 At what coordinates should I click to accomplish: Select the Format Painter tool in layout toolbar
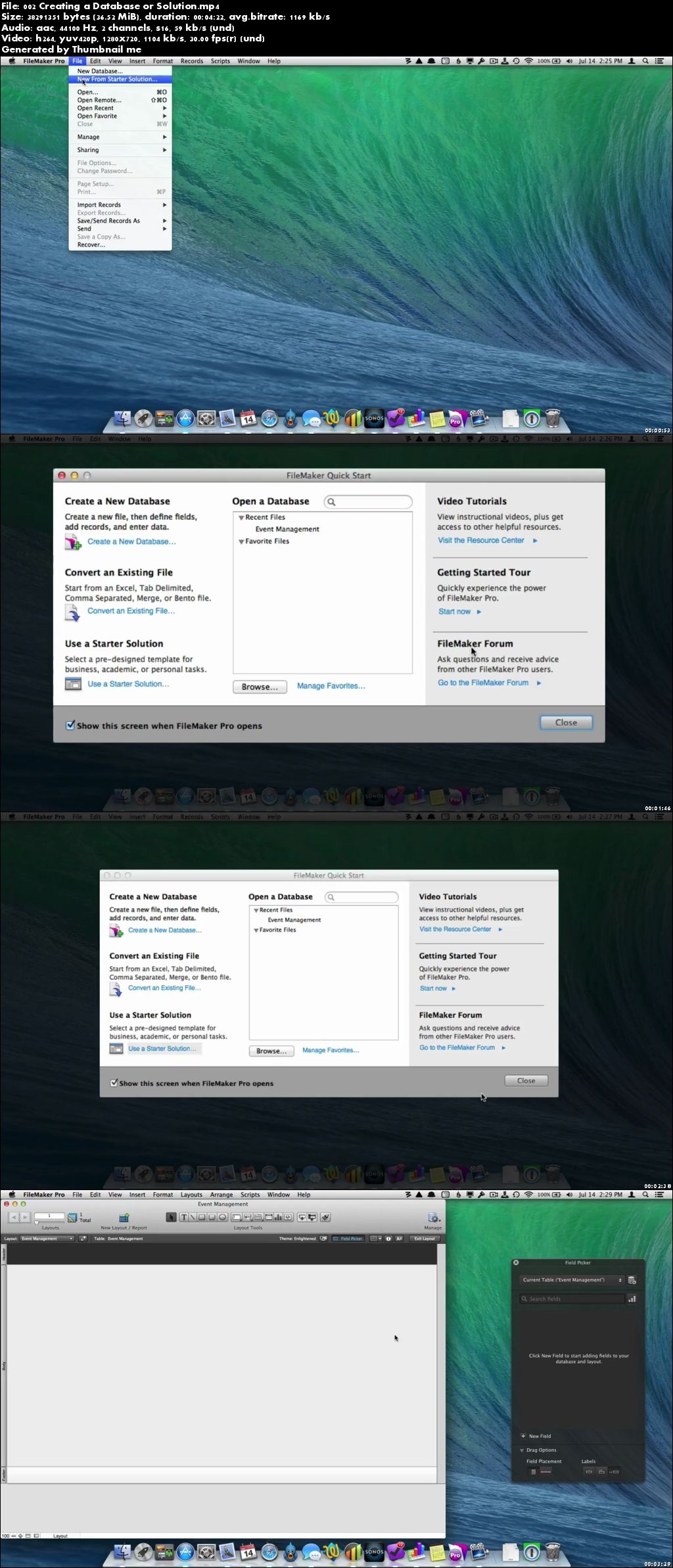(x=325, y=1217)
